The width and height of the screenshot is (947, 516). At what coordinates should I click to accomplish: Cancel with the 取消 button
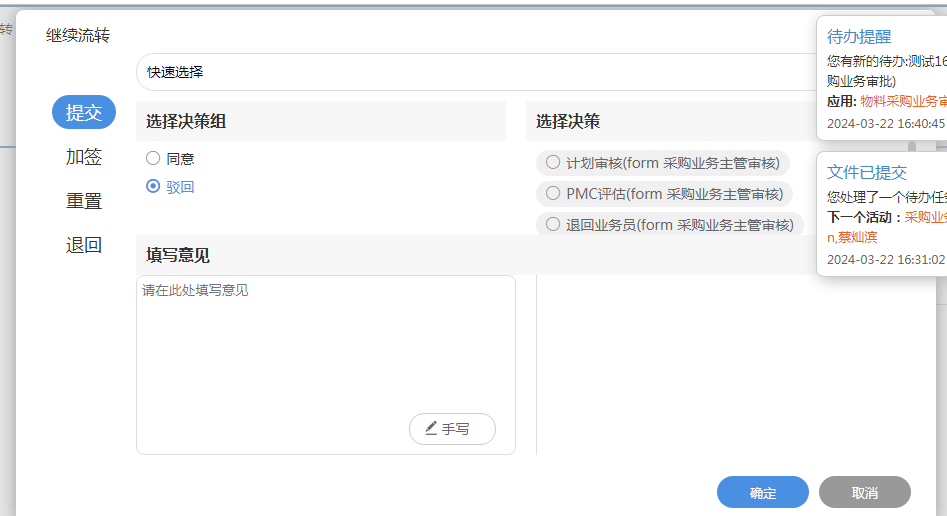coord(865,492)
